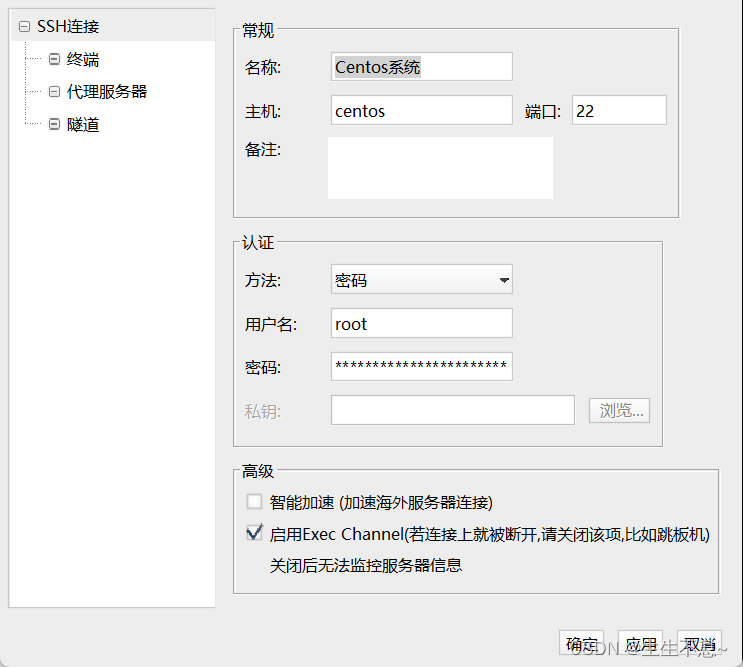Click the 高级 group title
Viewport: 743px width, 667px height.
coord(258,471)
